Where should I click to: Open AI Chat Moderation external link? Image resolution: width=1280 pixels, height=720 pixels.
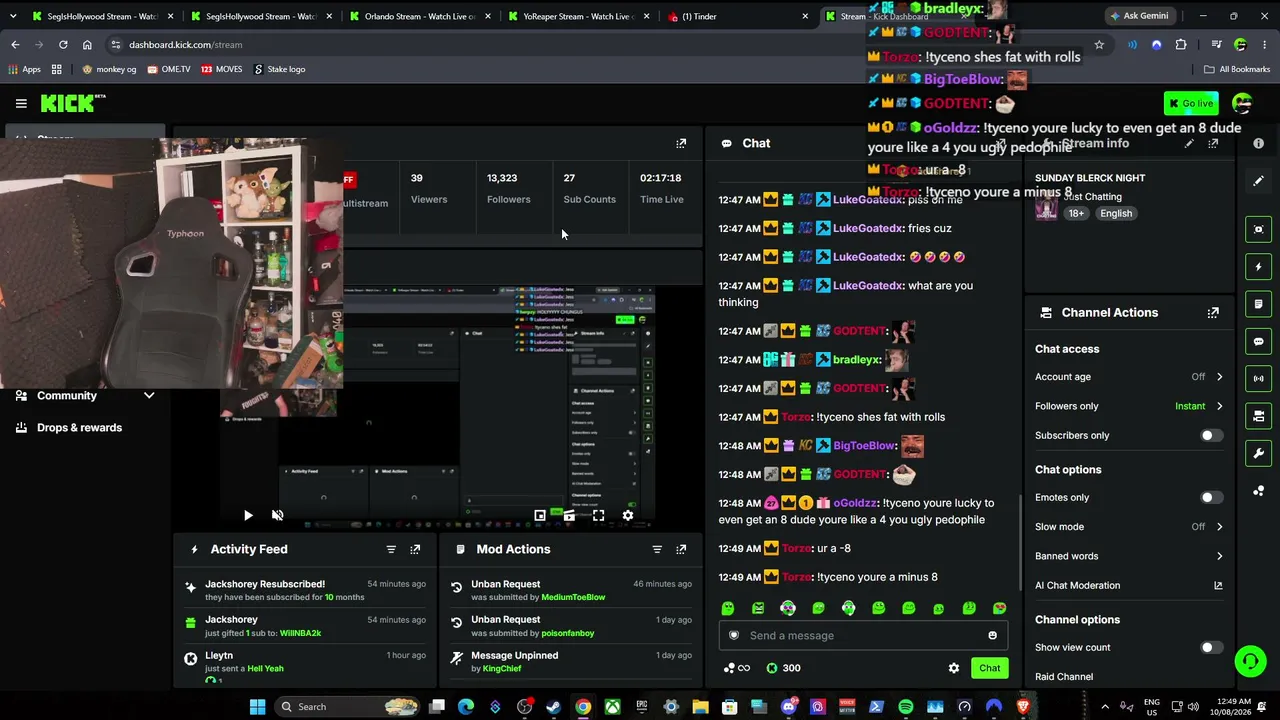[1218, 585]
